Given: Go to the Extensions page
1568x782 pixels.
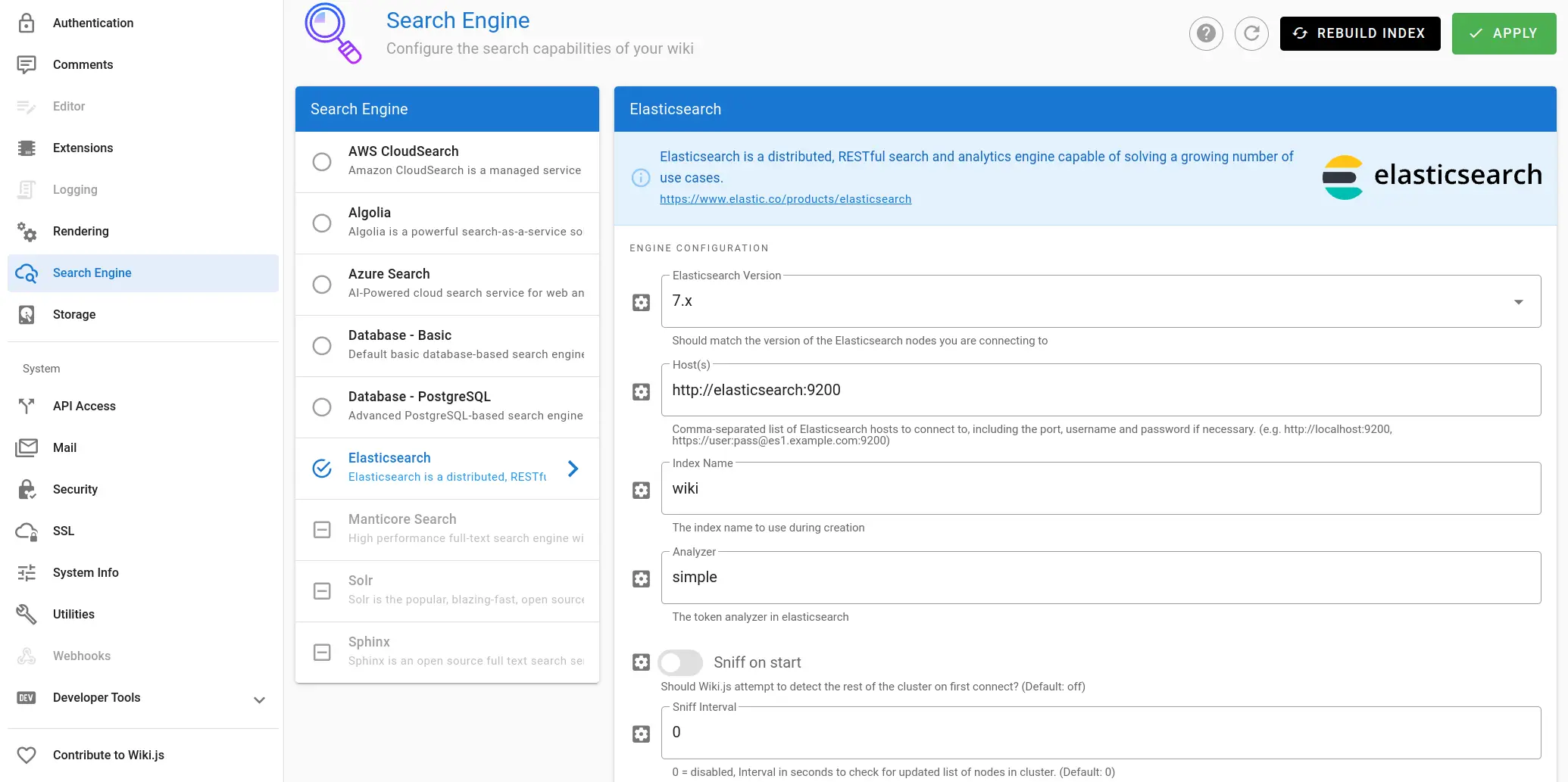Looking at the screenshot, I should coord(143,148).
